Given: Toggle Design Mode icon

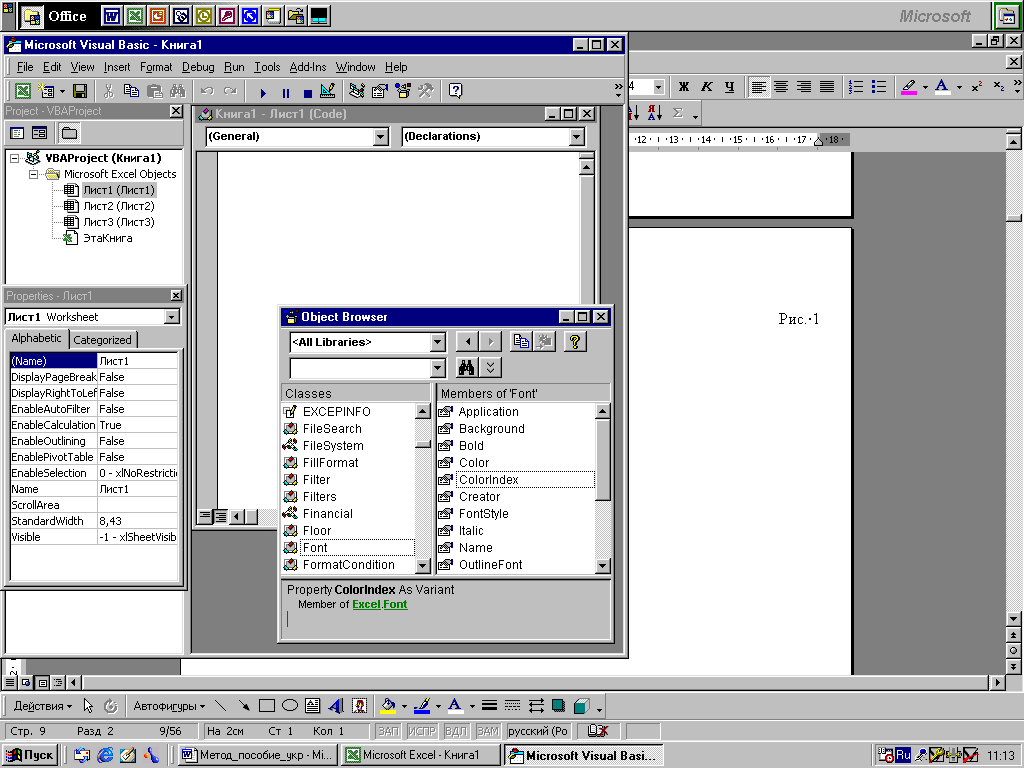Looking at the screenshot, I should point(328,91).
